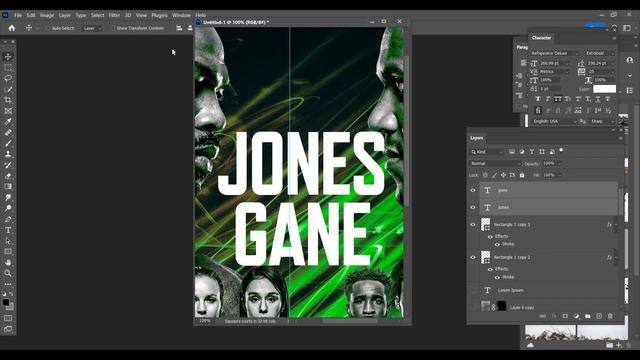
Task: Click the layer Fill value field
Action: (549, 175)
